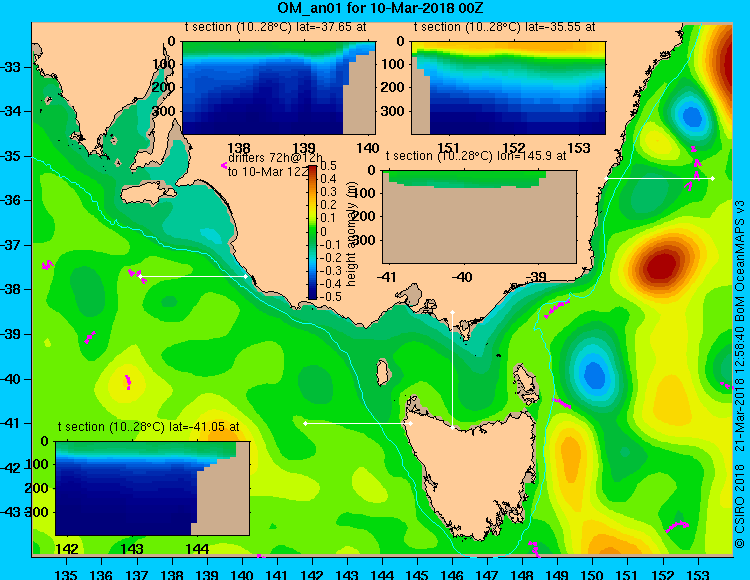Click the 'drifters 72h@12h' legend text
Image resolution: width=750 pixels, height=580 pixels.
click(275, 158)
